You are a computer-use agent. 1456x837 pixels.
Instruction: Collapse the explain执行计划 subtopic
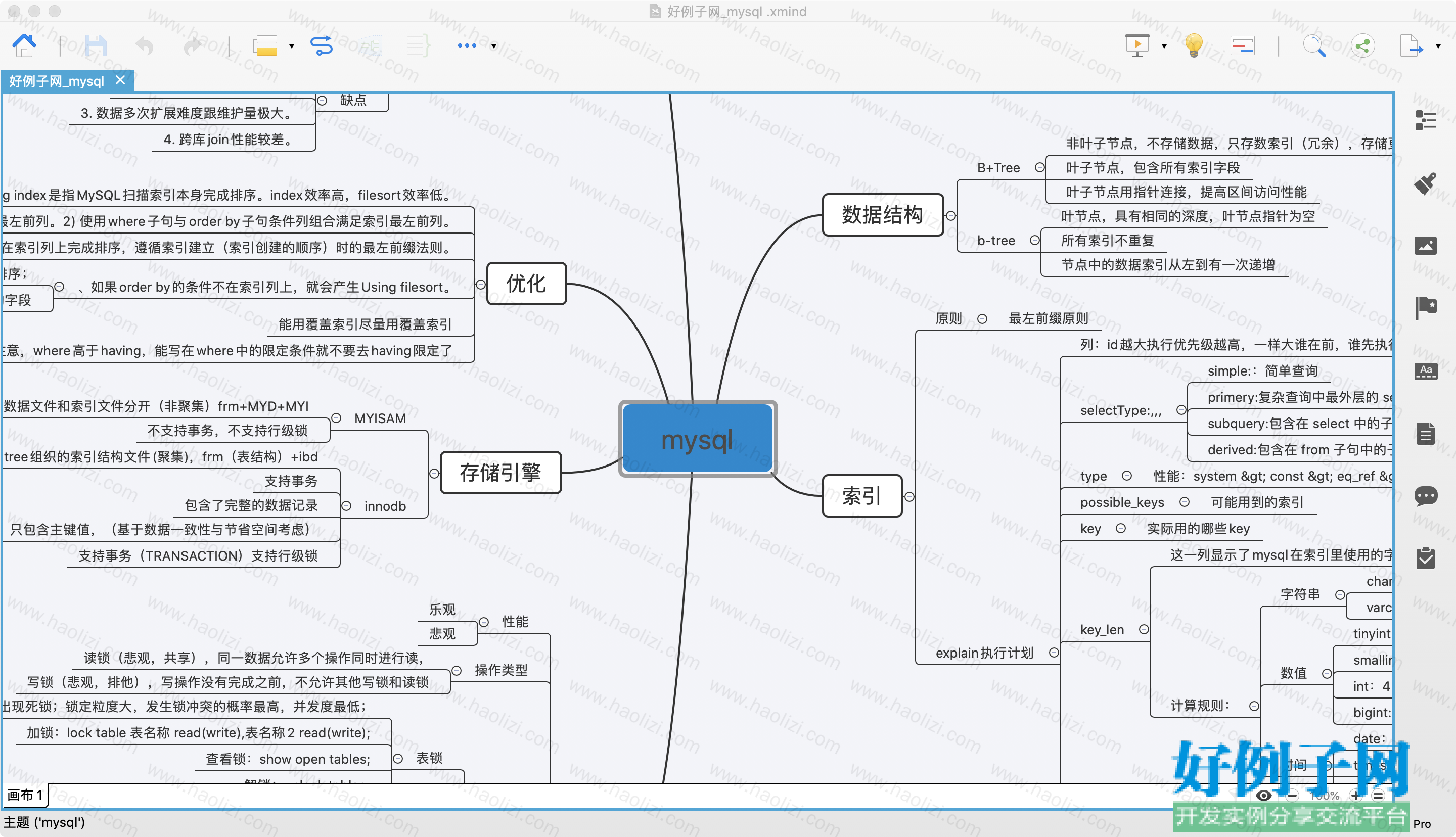1054,653
